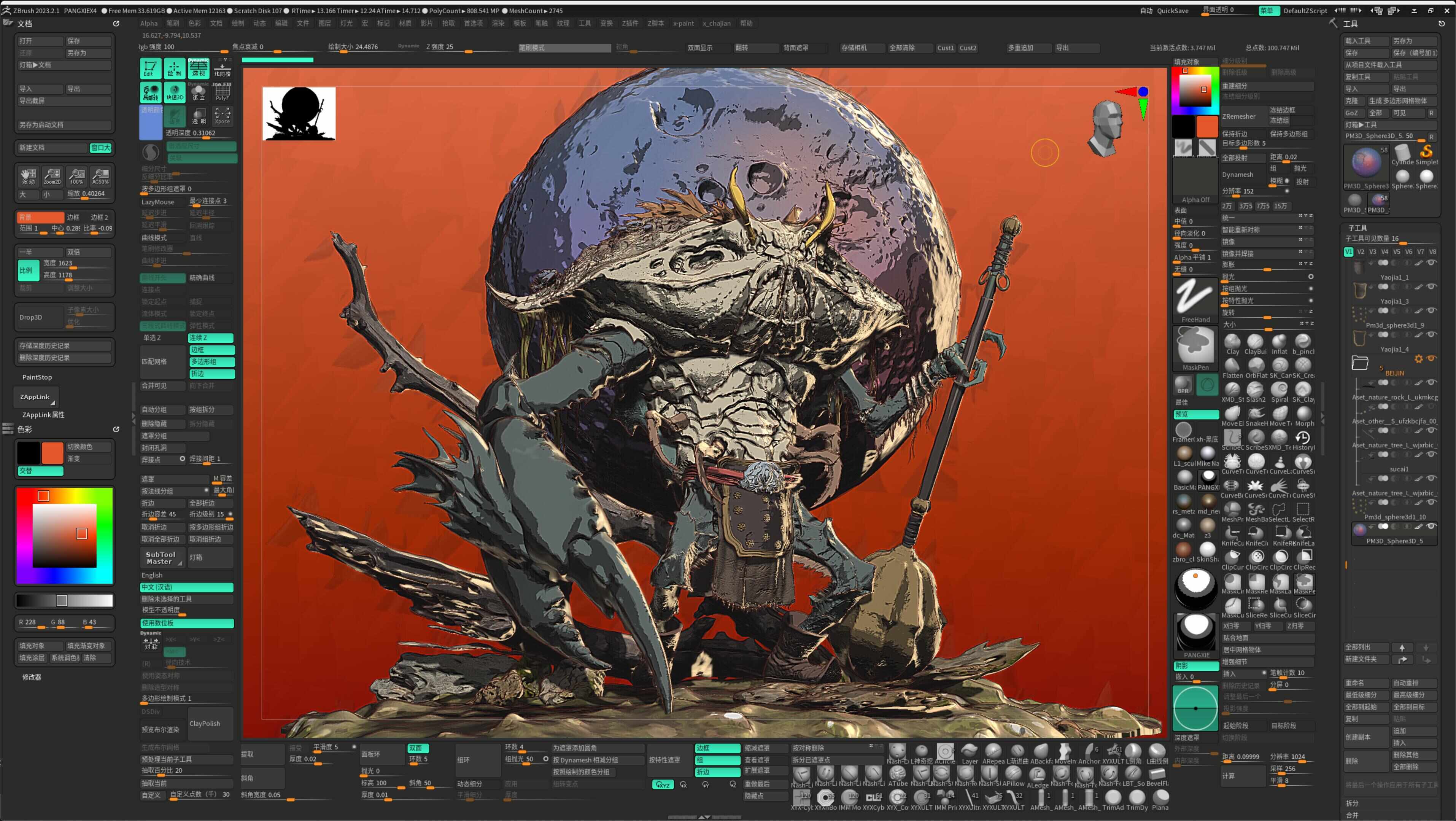Open the Z插件 plugin menu
The image size is (1456, 821).
pyautogui.click(x=629, y=23)
